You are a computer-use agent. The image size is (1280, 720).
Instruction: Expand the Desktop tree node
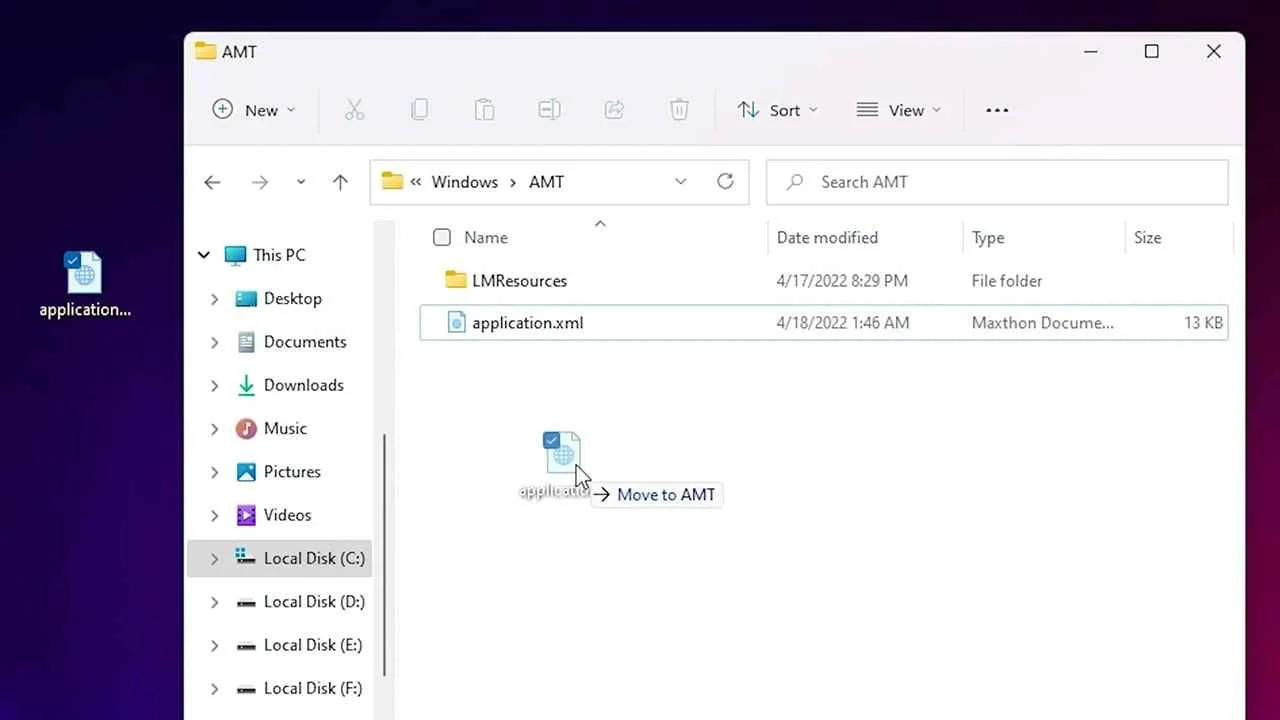tap(214, 299)
